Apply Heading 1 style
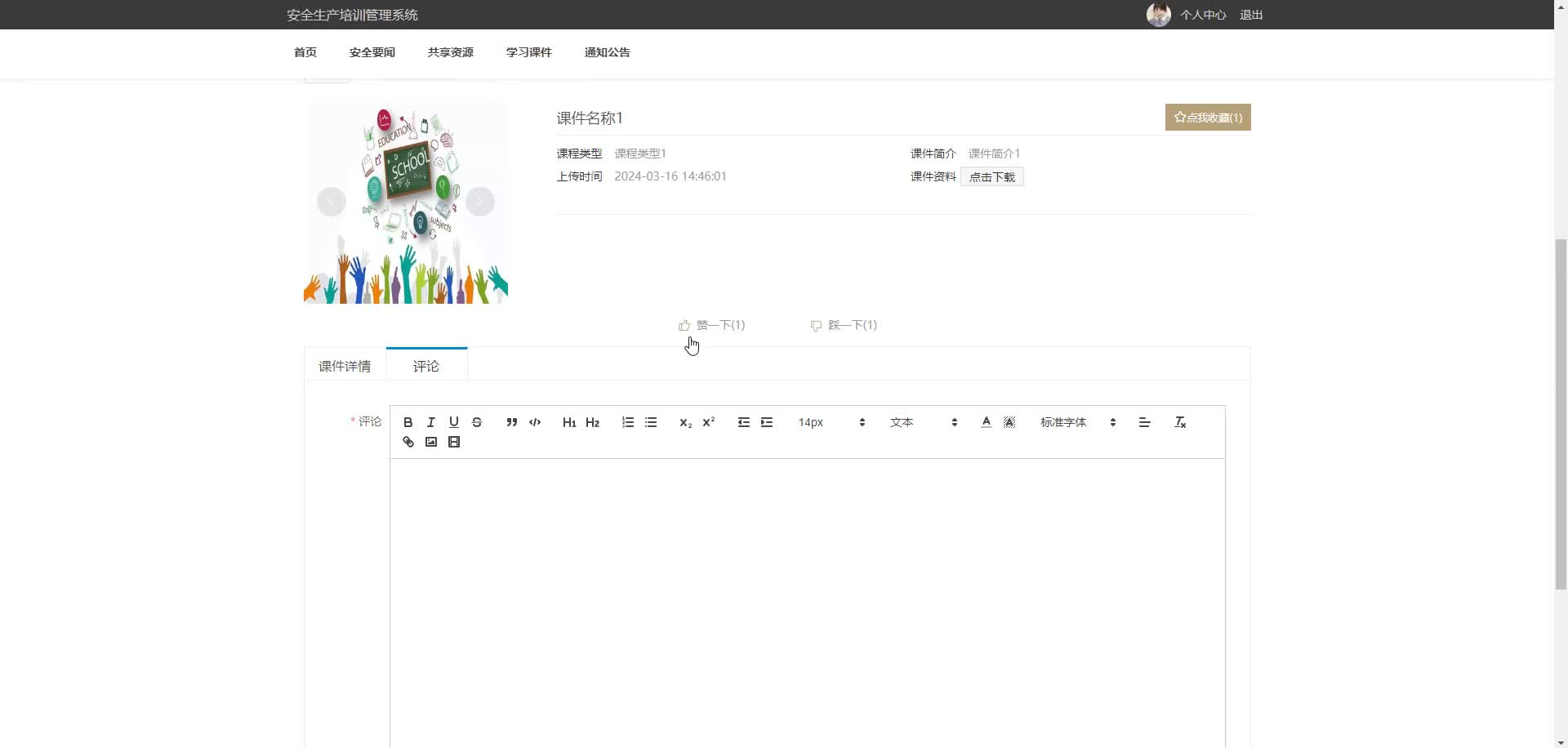Screen dimensions: 1568x748 (569, 422)
